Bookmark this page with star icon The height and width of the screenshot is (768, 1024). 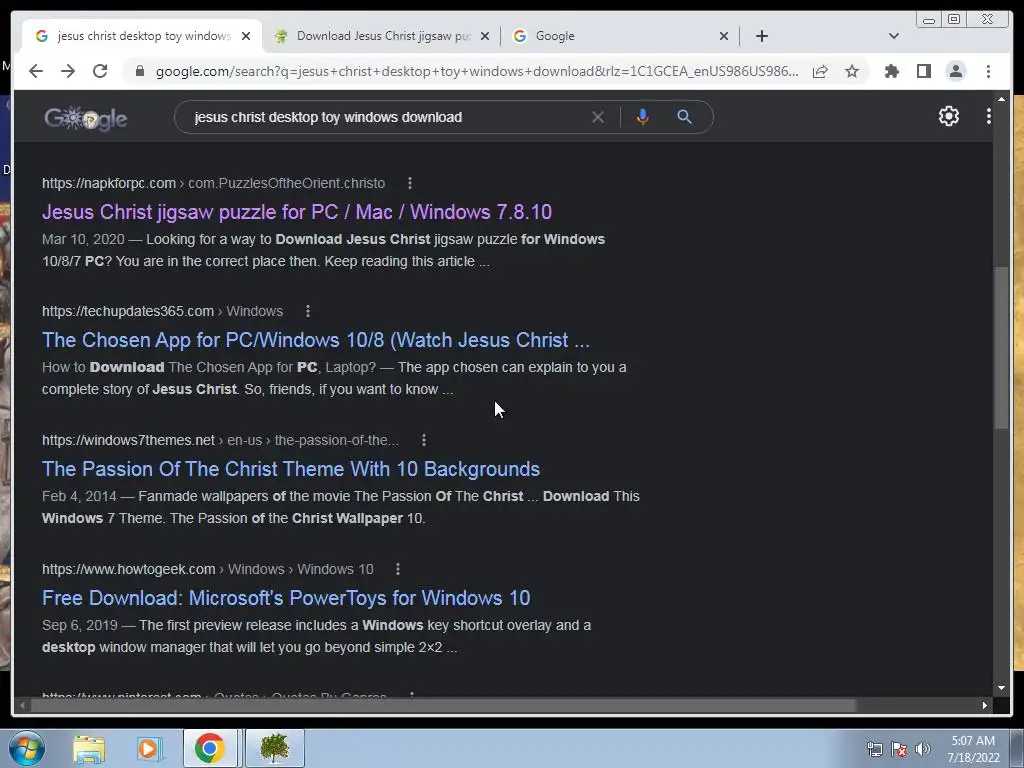coord(852,71)
